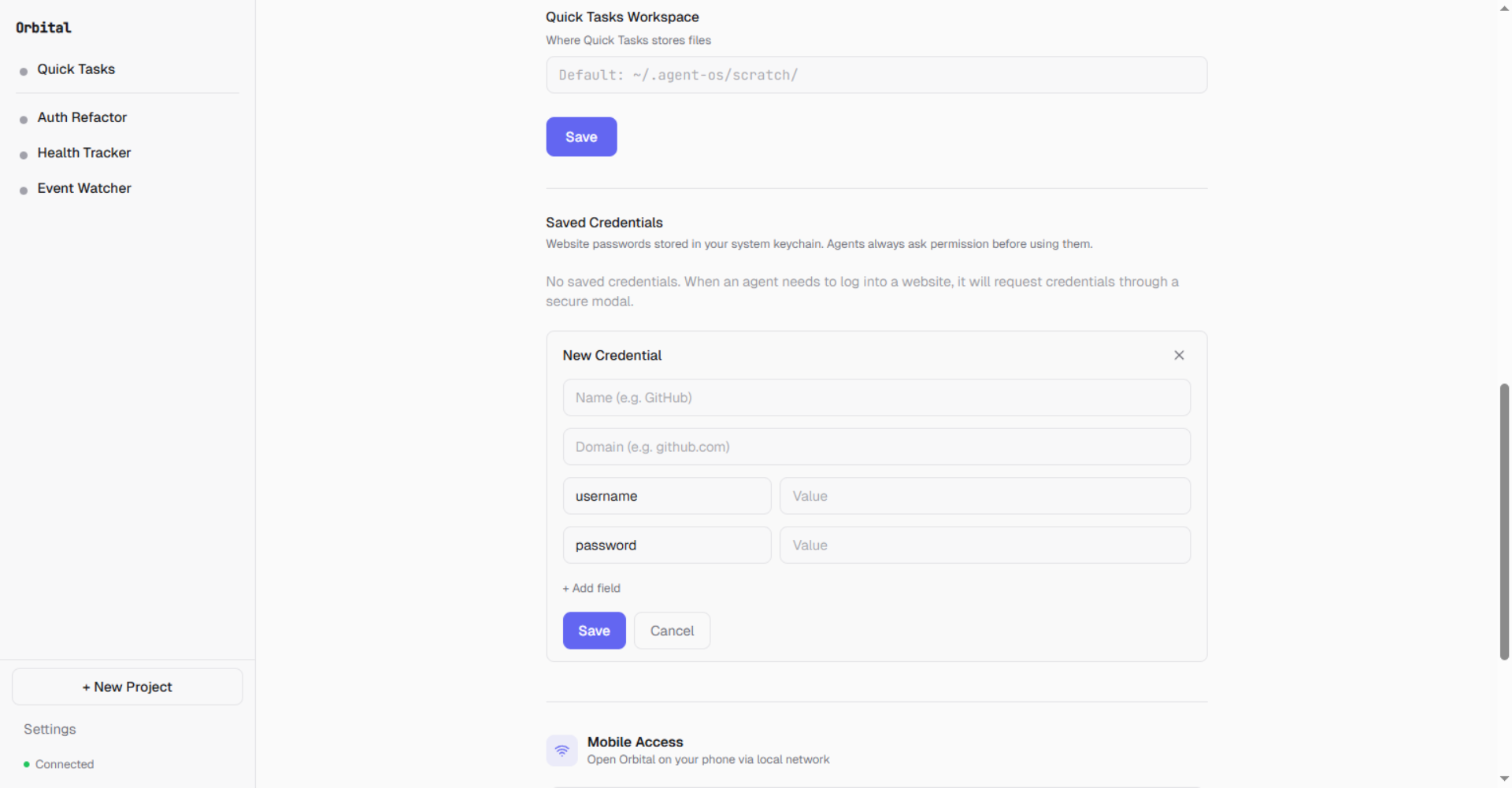Screen dimensions: 1512x788
Task: Click the status dot next to Event Watcher
Action: click(22, 189)
